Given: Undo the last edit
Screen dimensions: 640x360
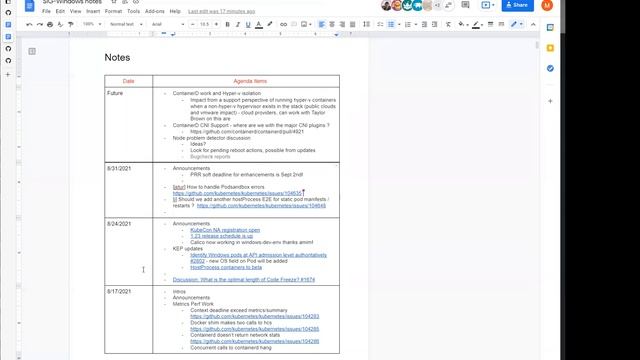Looking at the screenshot, I should coord(29,24).
